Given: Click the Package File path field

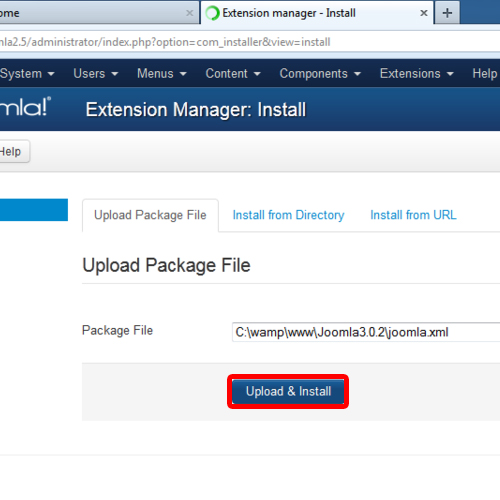Looking at the screenshot, I should point(366,332).
